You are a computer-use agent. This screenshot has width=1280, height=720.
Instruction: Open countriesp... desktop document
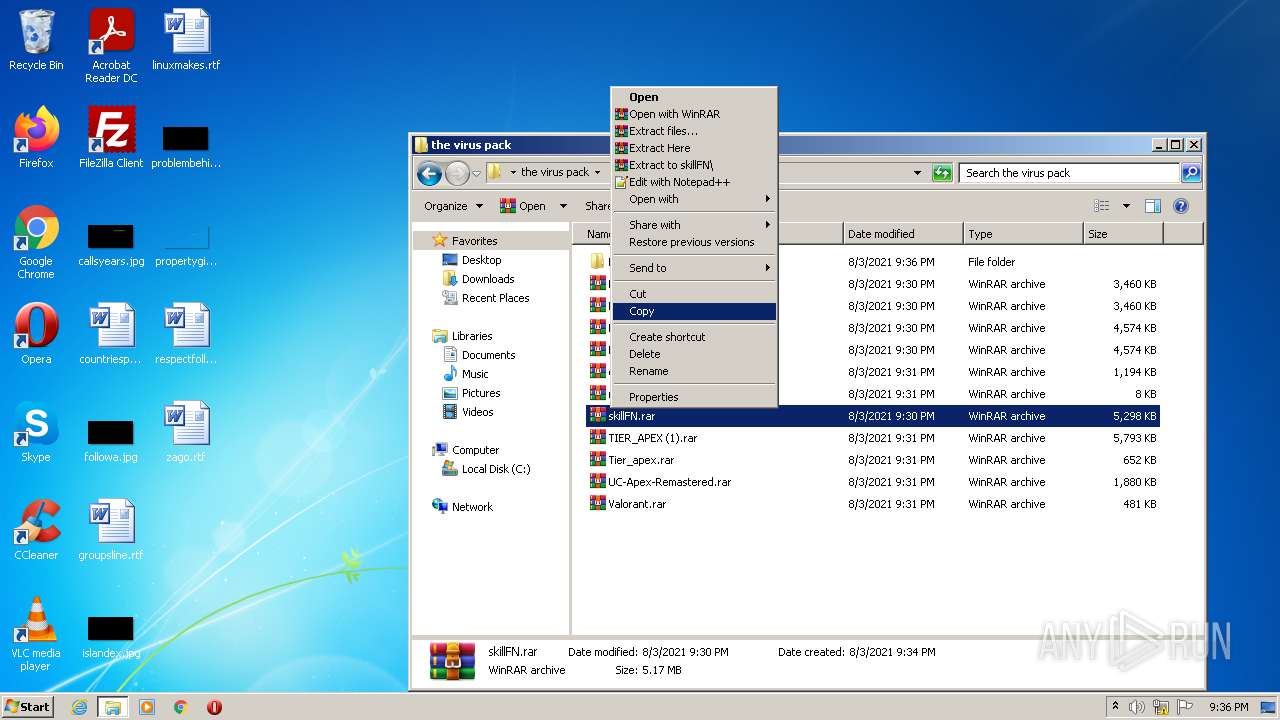(x=111, y=334)
